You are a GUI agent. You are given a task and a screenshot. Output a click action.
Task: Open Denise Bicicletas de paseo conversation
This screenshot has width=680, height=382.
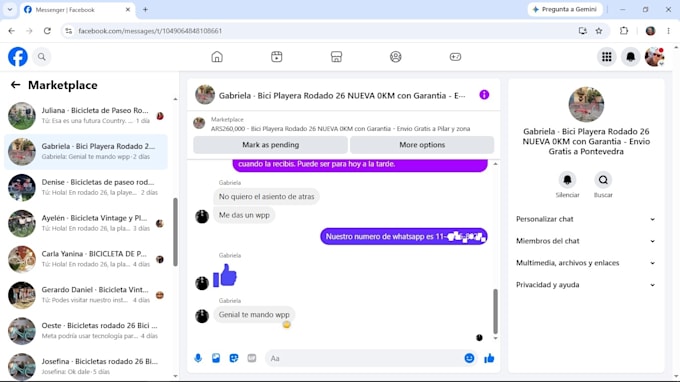(x=86, y=188)
